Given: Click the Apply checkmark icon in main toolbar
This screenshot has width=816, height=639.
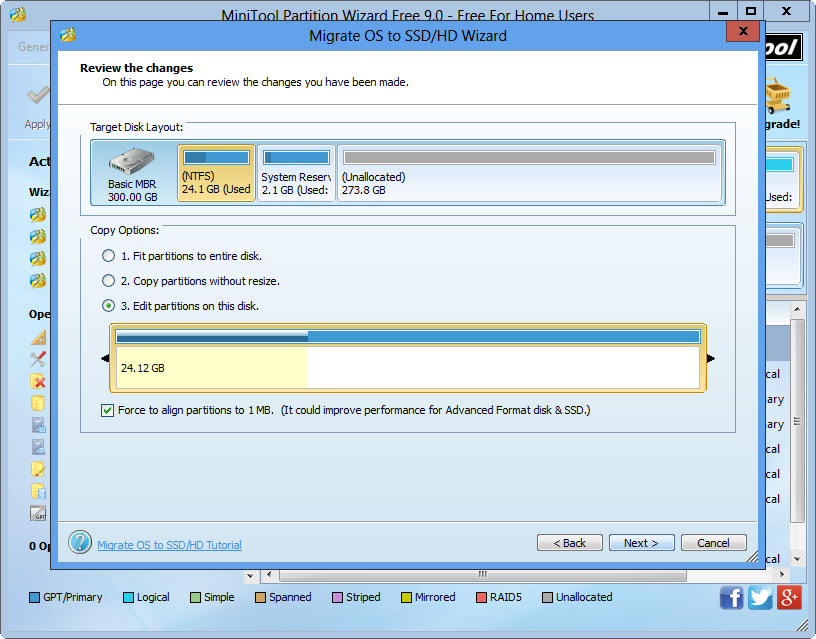Looking at the screenshot, I should [39, 95].
